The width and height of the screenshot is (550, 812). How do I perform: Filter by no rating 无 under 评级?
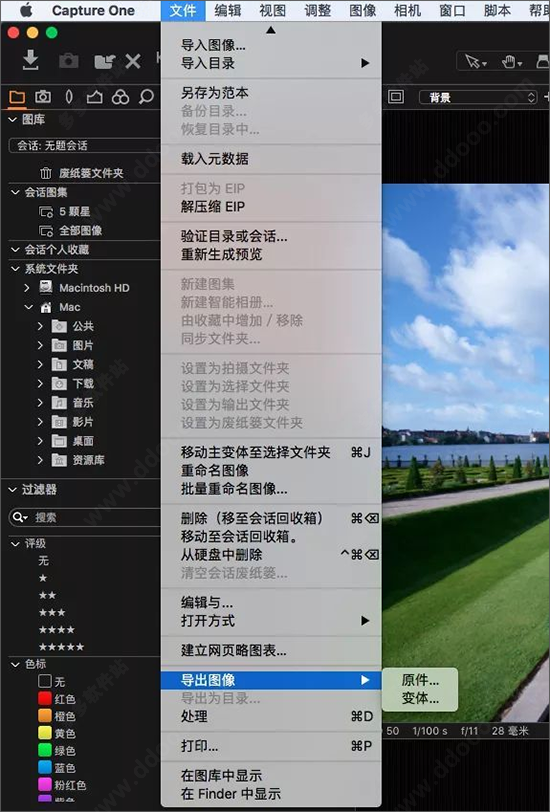(44, 560)
